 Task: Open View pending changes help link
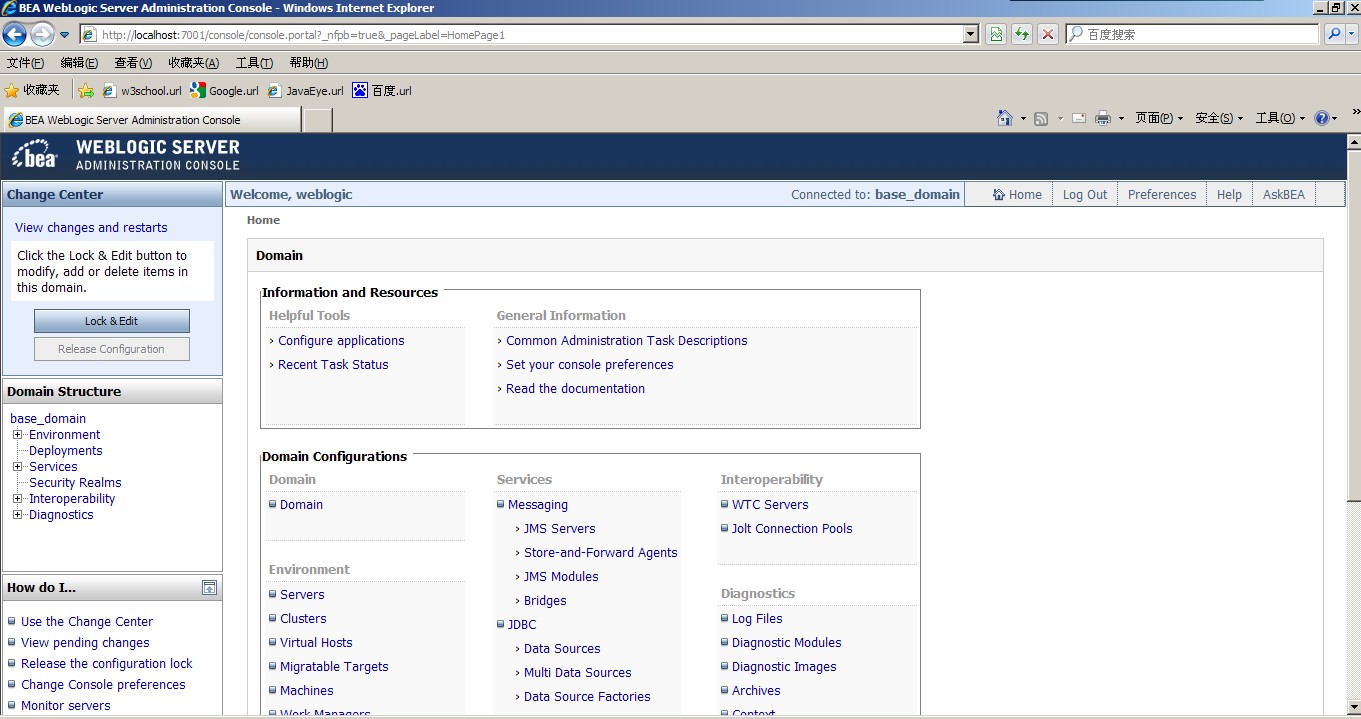click(85, 643)
